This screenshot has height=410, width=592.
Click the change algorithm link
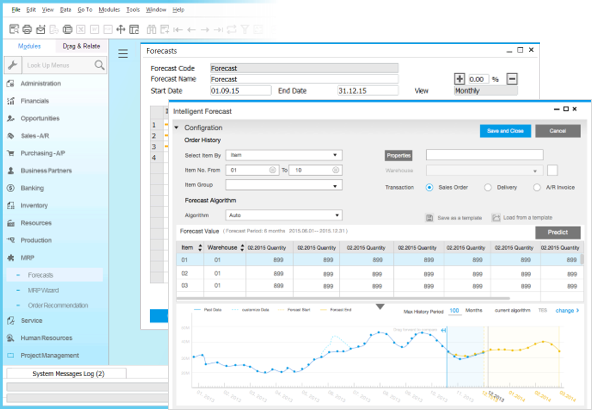click(567, 311)
